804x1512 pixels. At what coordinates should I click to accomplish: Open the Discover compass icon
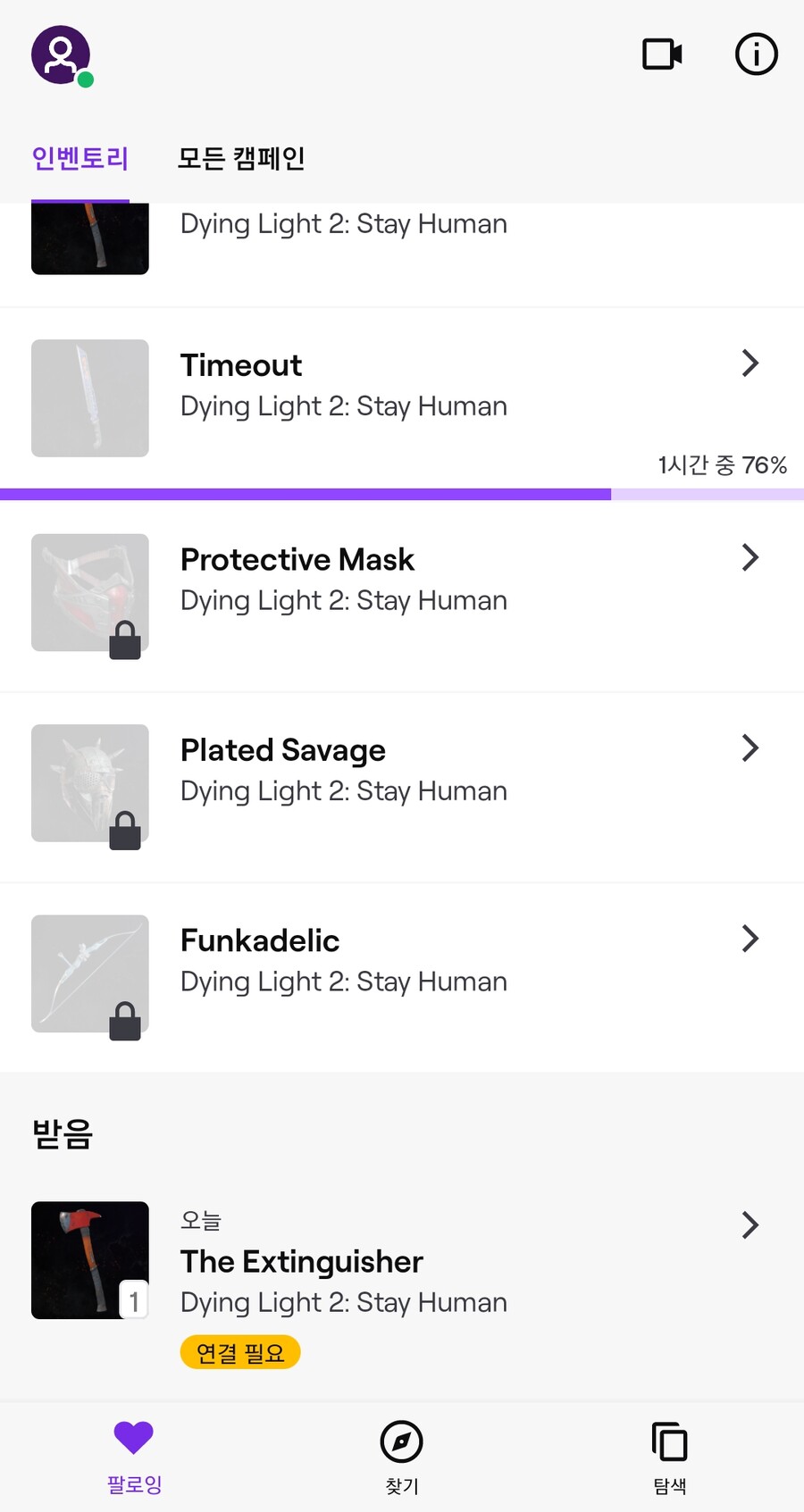coord(401,1441)
